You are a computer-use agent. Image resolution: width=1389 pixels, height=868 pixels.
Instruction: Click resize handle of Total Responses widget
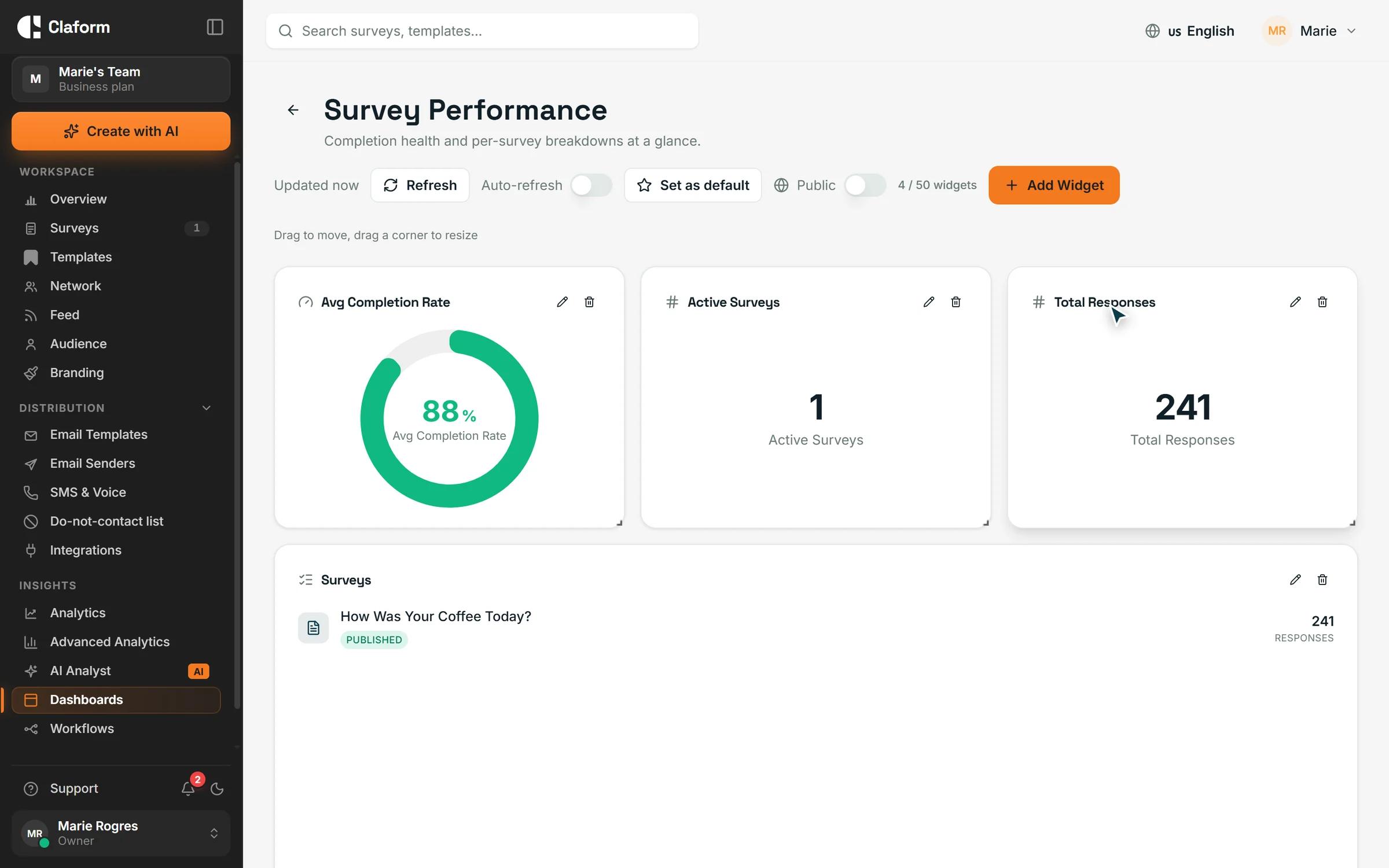[1352, 523]
